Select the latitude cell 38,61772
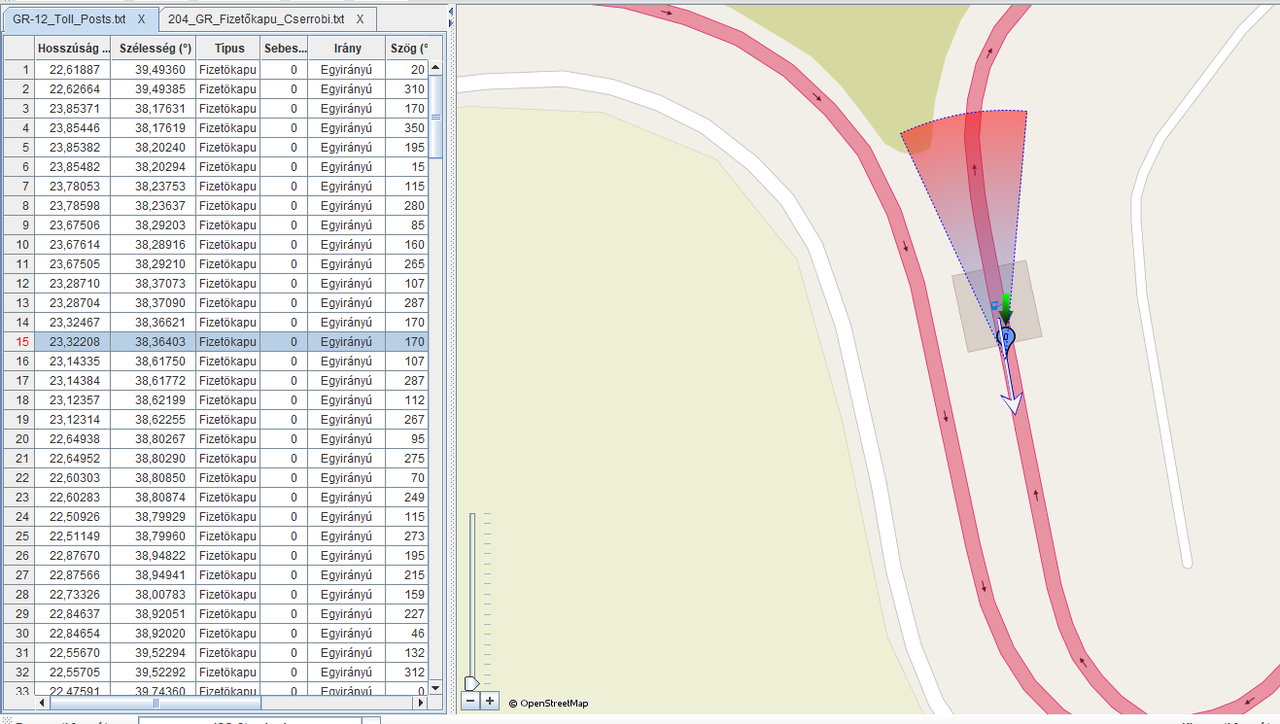Image resolution: width=1280 pixels, height=724 pixels. [152, 381]
